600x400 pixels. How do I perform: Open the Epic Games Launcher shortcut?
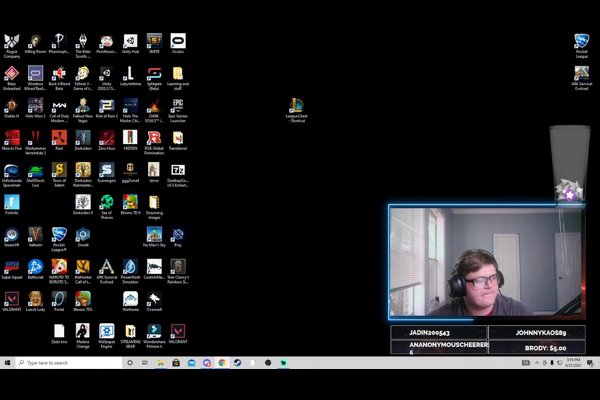177,105
